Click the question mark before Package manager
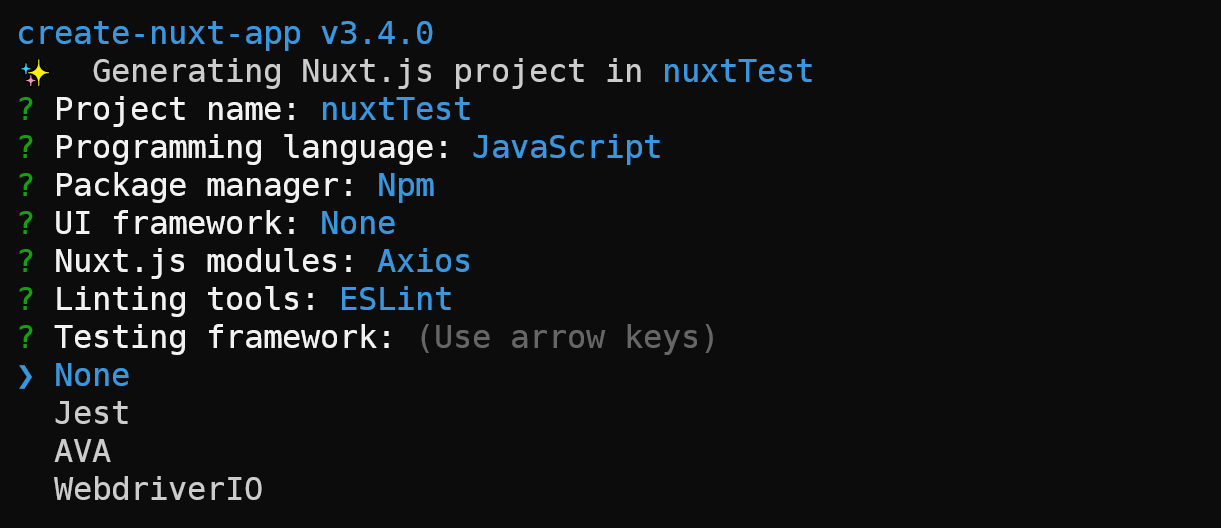 pos(26,185)
